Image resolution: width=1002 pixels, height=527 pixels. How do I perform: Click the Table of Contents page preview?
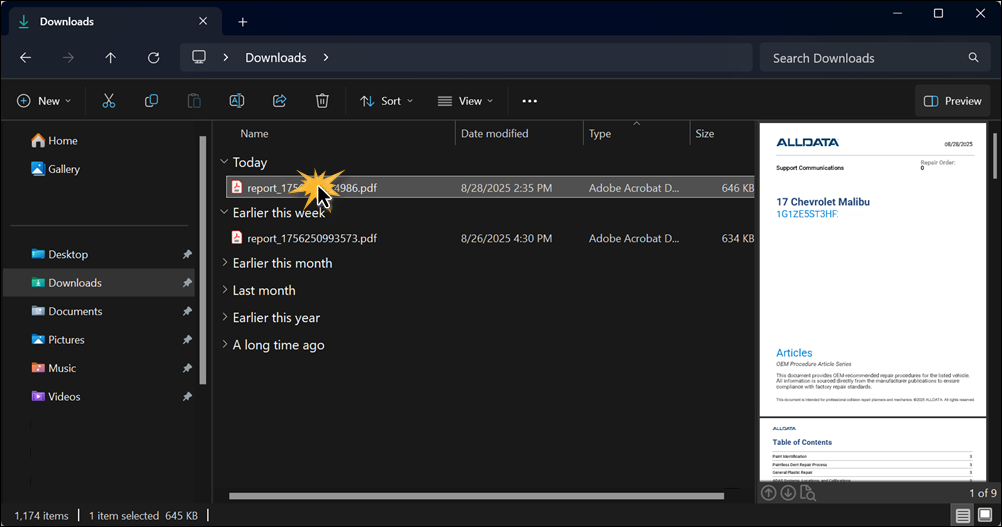click(873, 450)
